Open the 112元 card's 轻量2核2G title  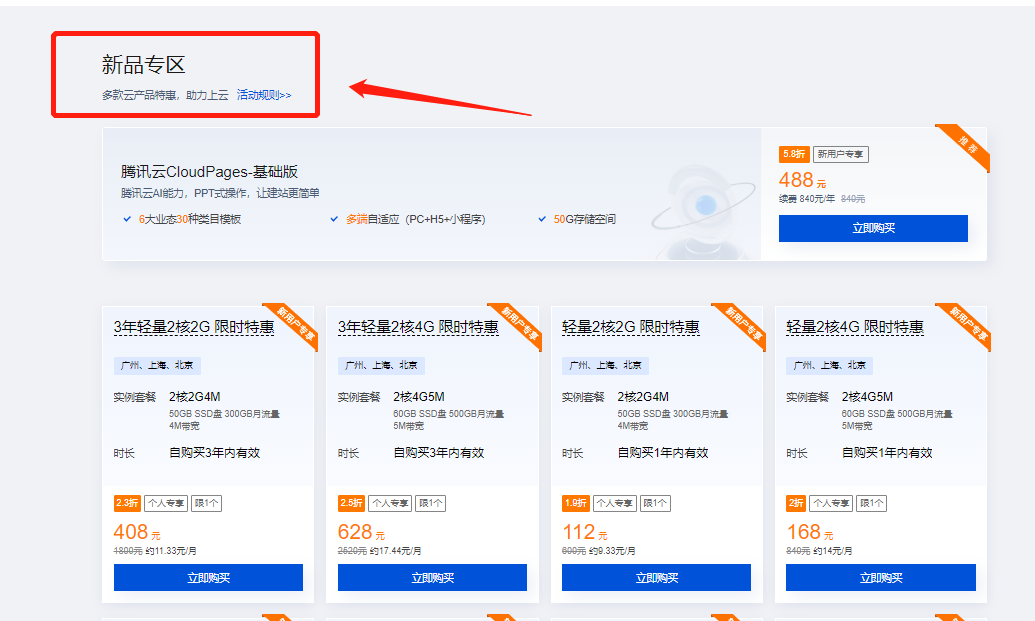[x=630, y=327]
